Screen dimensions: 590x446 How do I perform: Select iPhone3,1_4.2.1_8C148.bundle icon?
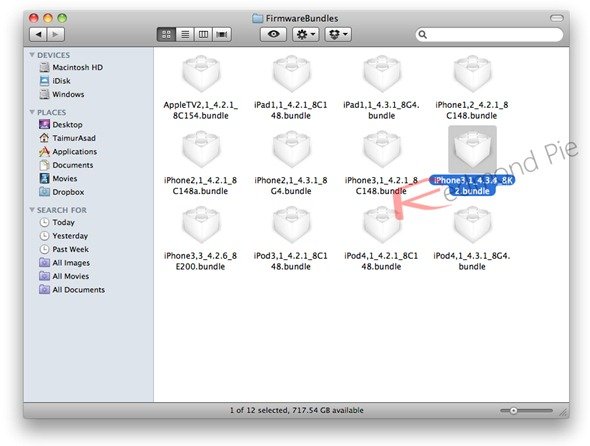382,149
